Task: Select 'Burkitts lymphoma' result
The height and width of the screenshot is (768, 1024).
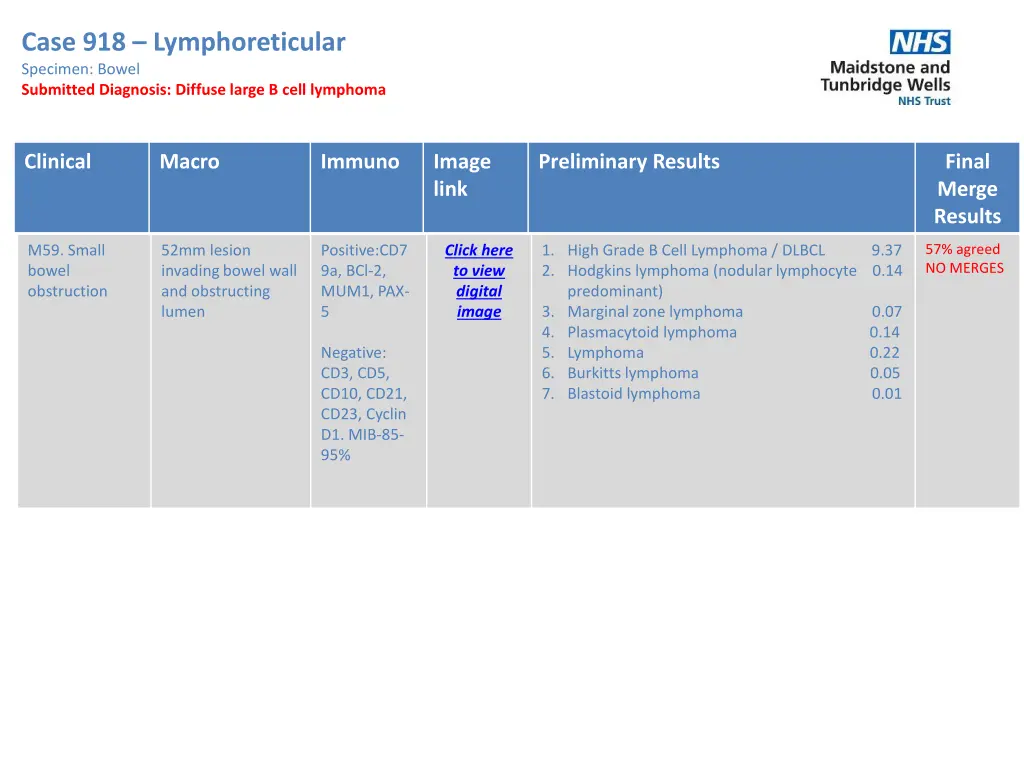Action: pos(633,373)
